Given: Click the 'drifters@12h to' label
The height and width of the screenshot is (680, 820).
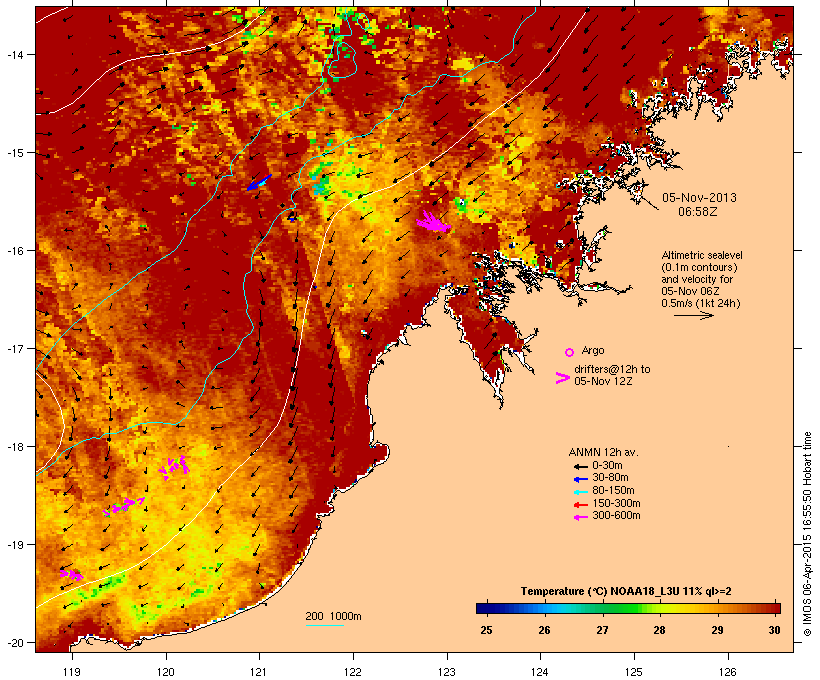Looking at the screenshot, I should [612, 369].
